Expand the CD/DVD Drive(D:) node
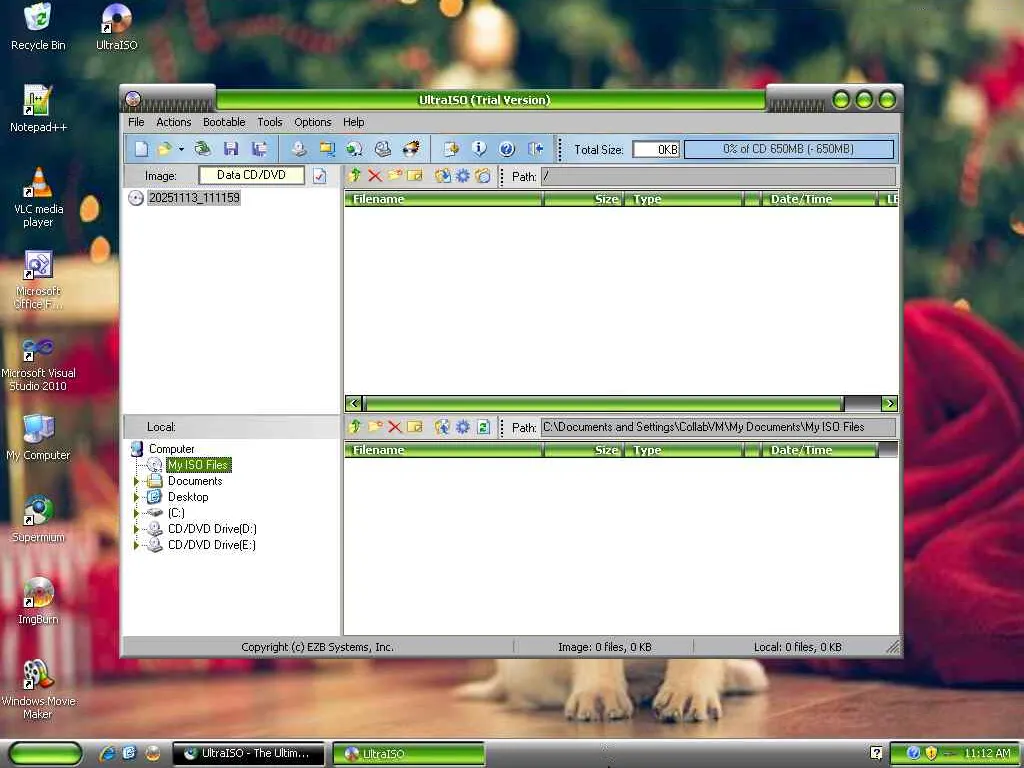The height and width of the screenshot is (768, 1024). click(136, 529)
